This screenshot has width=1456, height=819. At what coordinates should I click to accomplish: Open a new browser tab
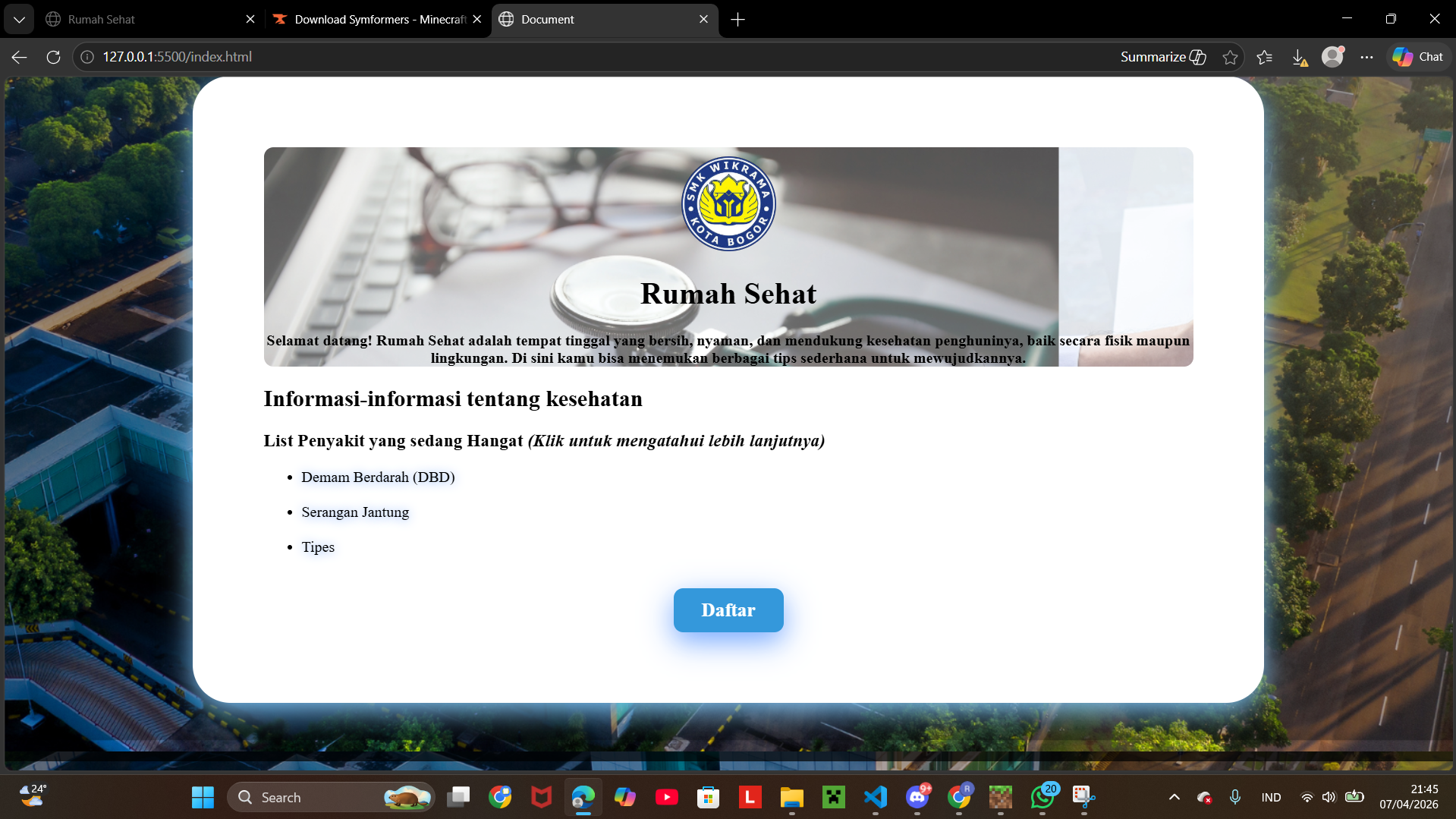coord(737,19)
